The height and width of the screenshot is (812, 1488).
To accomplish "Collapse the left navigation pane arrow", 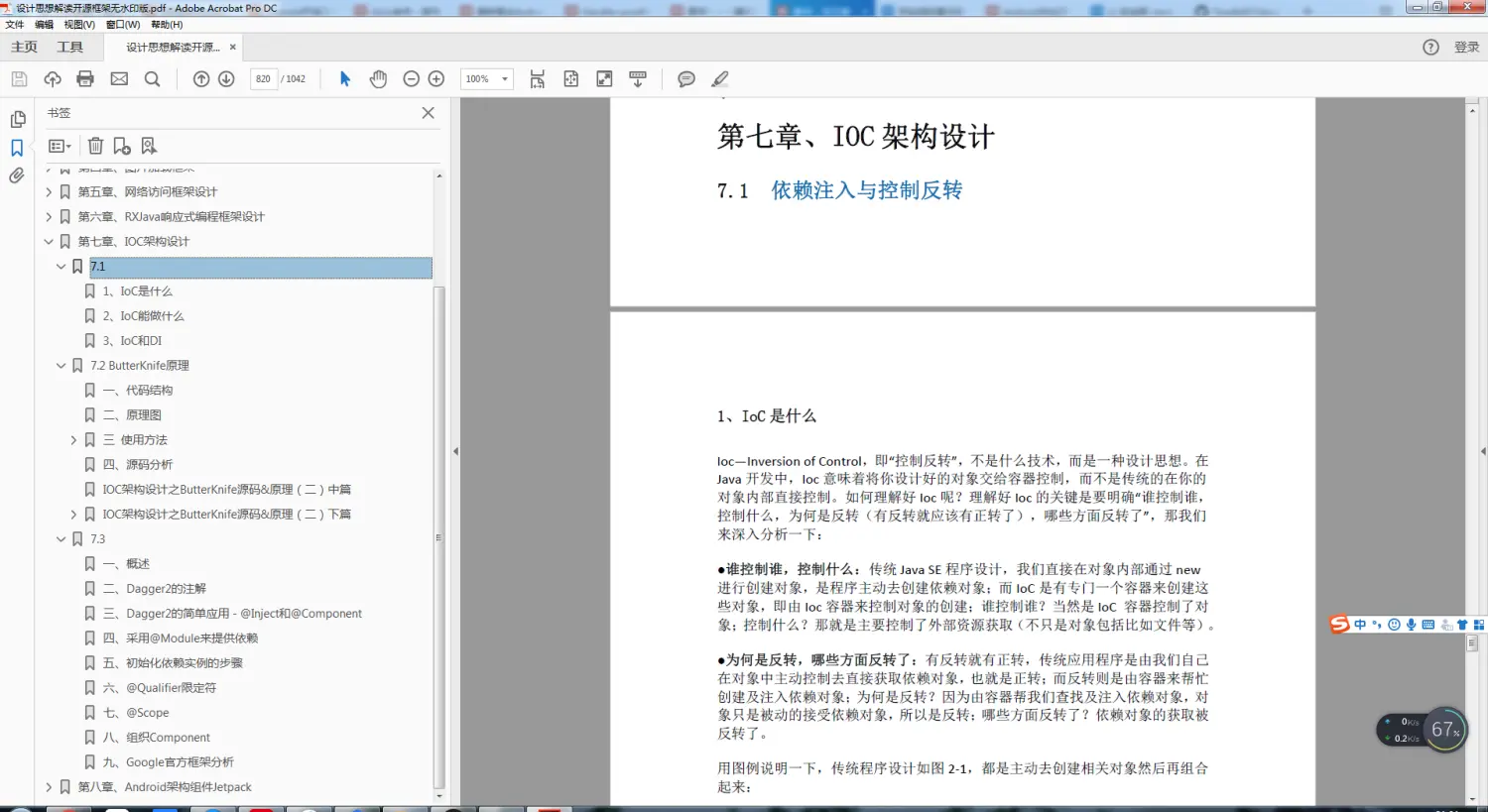I will tap(455, 451).
